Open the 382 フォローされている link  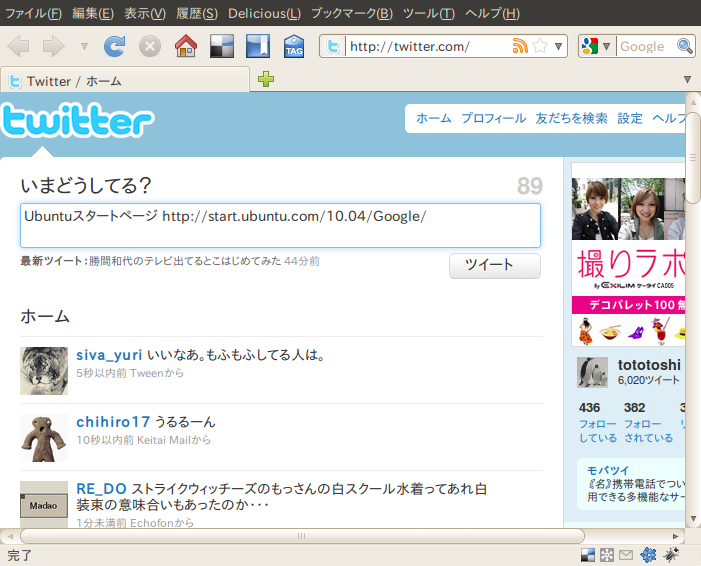[648, 422]
